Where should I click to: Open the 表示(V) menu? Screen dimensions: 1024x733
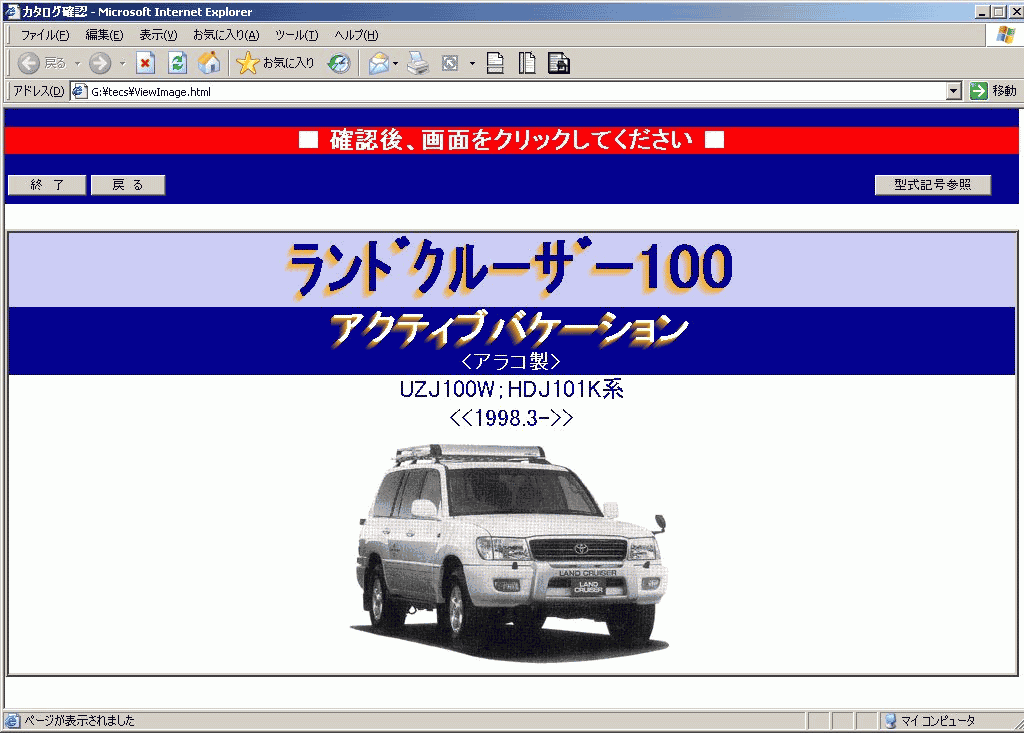(x=158, y=35)
